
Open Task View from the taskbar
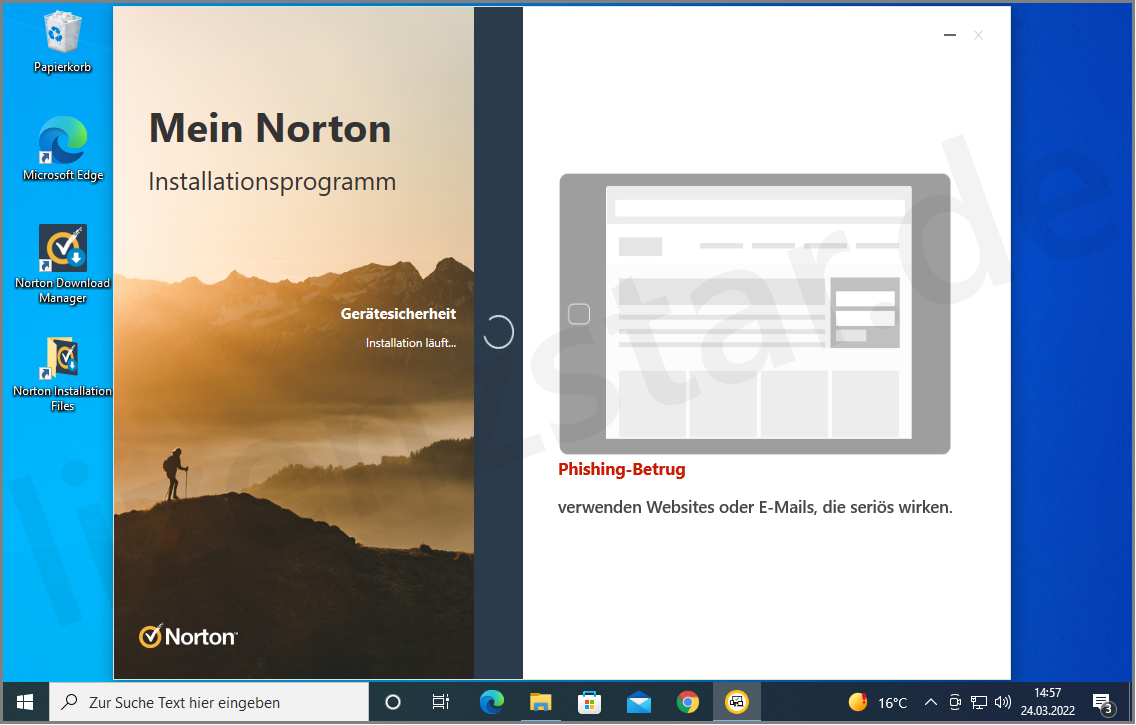(x=440, y=703)
